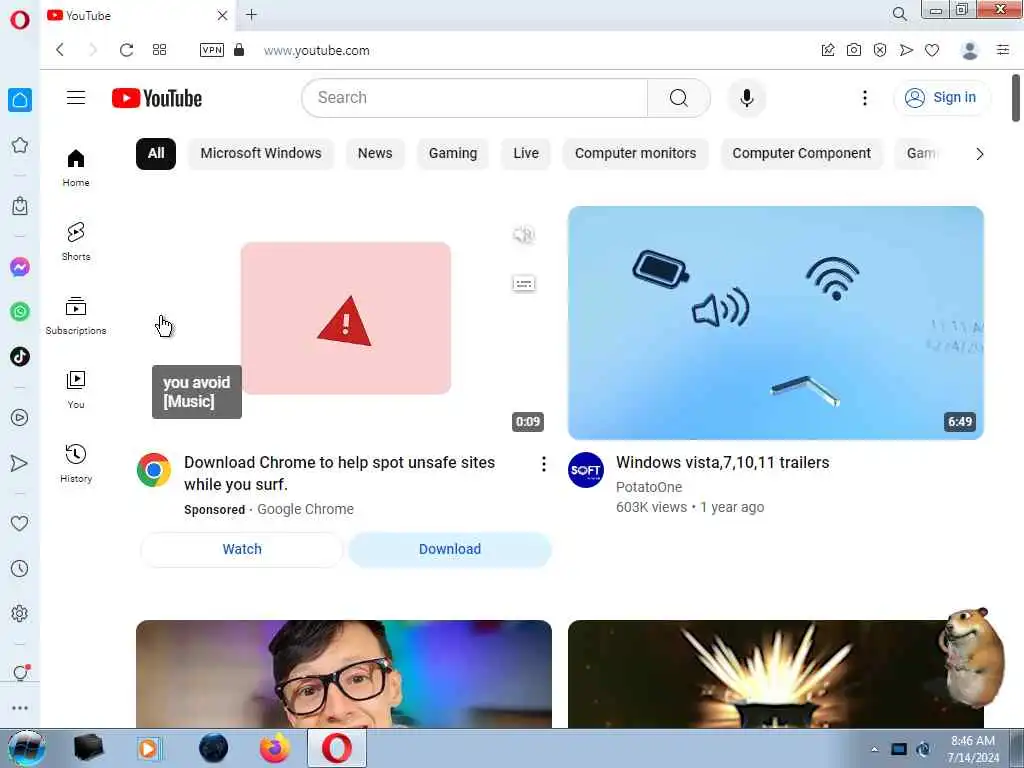Open the PotatoOne channel link
This screenshot has height=768, width=1024.
[648, 487]
